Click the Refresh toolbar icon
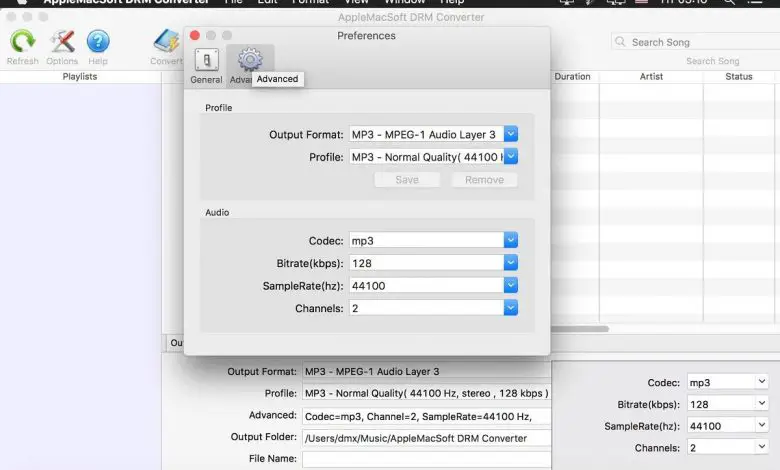Image resolution: width=780 pixels, height=470 pixels. 22,42
